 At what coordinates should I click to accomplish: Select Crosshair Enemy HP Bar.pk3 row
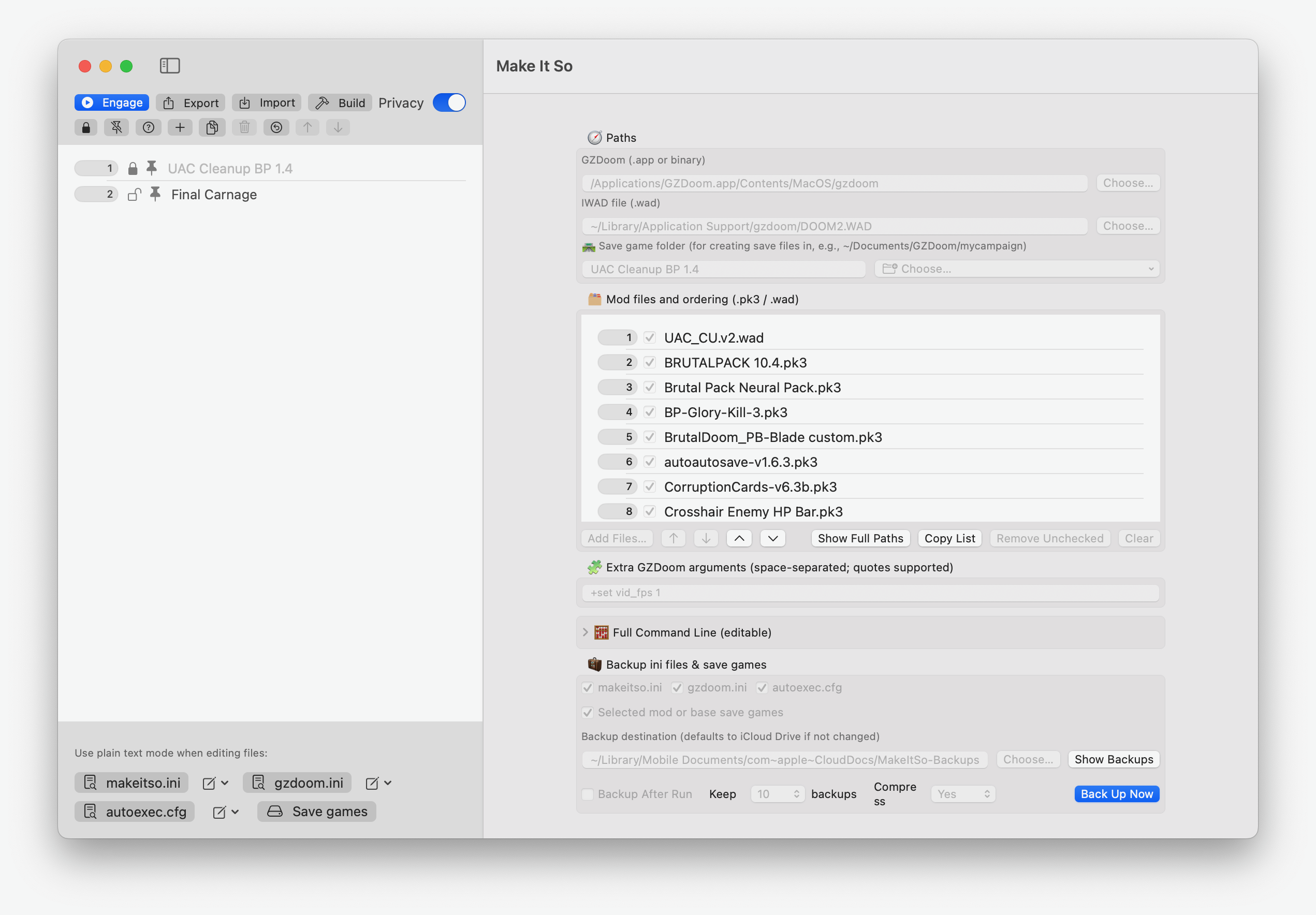(871, 512)
